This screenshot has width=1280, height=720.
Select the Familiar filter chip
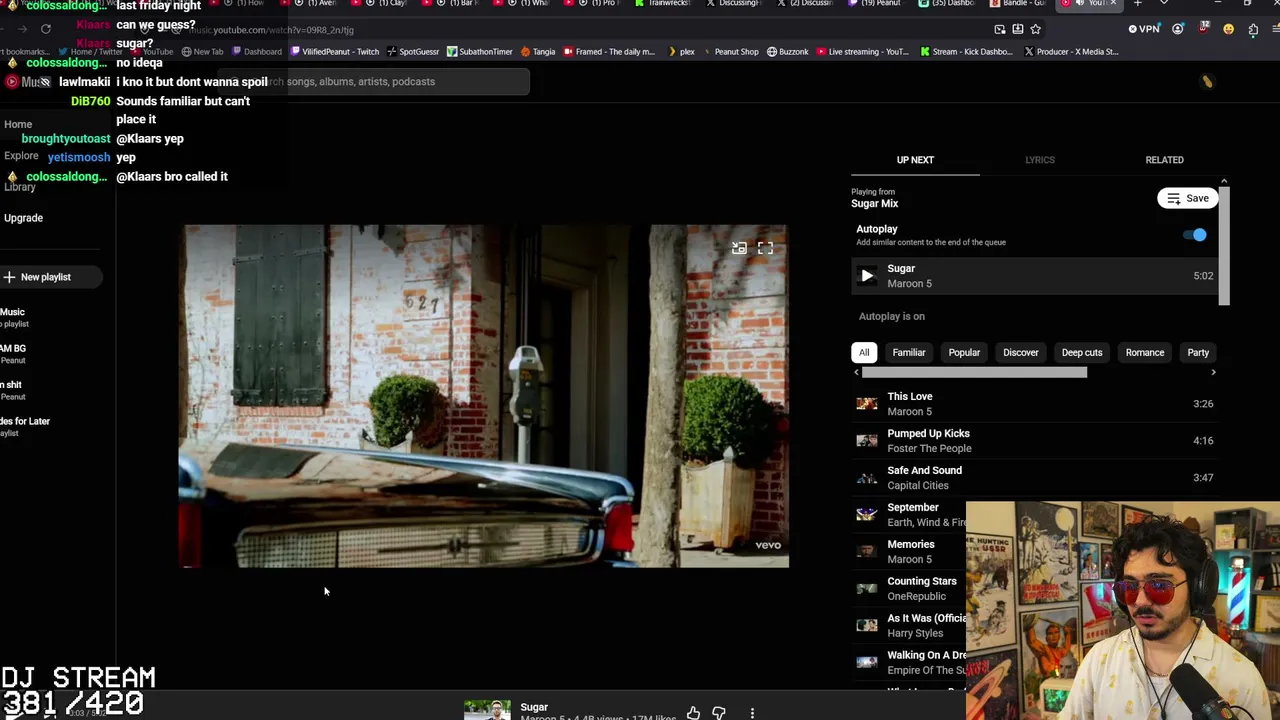point(909,352)
